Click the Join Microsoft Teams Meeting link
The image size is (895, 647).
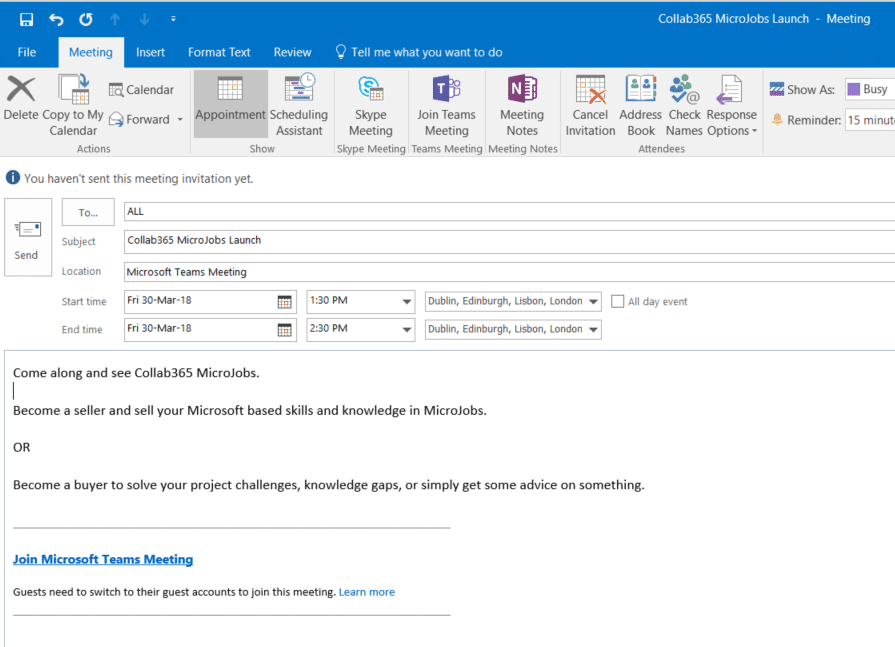click(x=103, y=559)
